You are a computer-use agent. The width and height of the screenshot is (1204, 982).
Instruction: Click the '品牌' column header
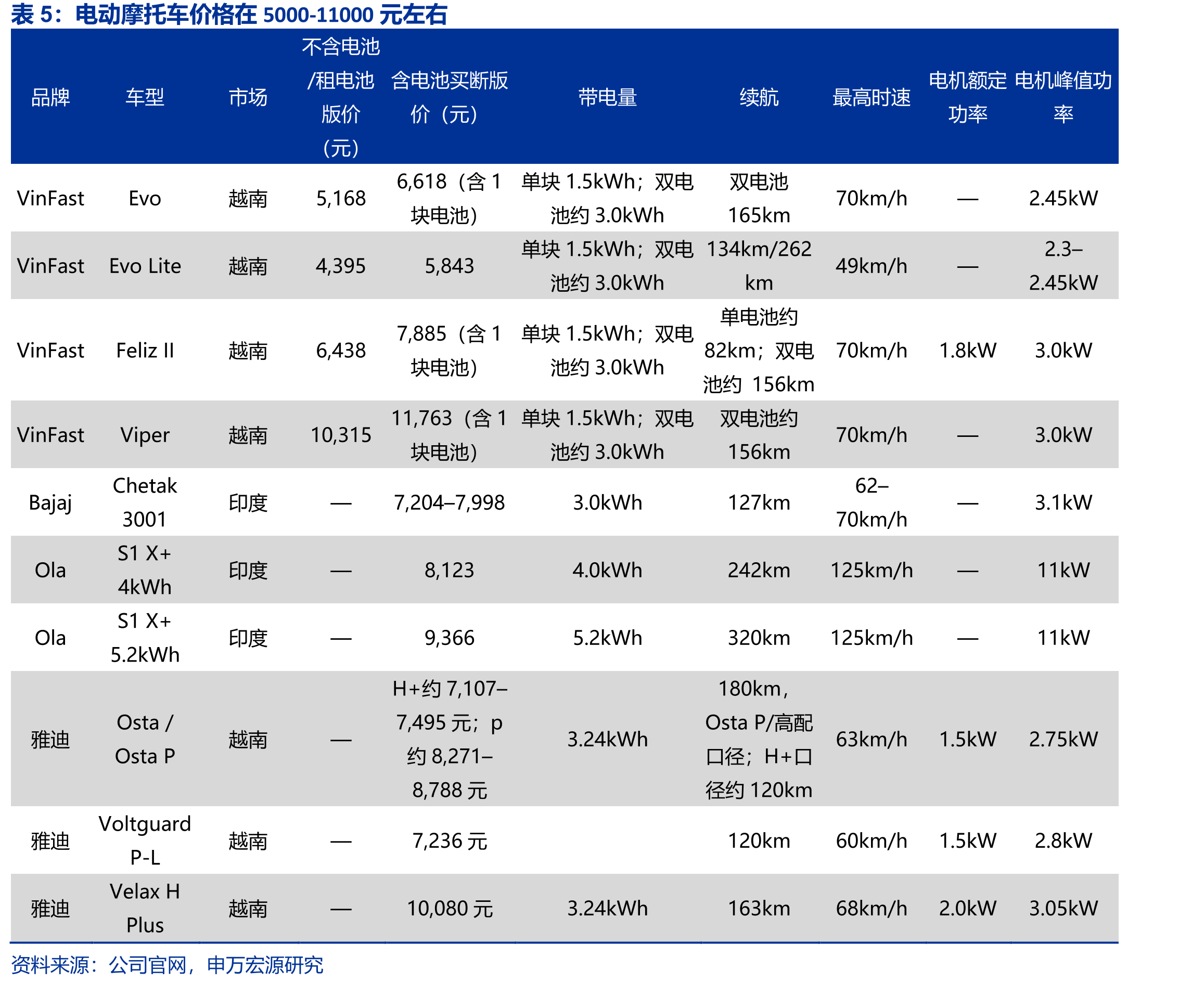(x=50, y=97)
